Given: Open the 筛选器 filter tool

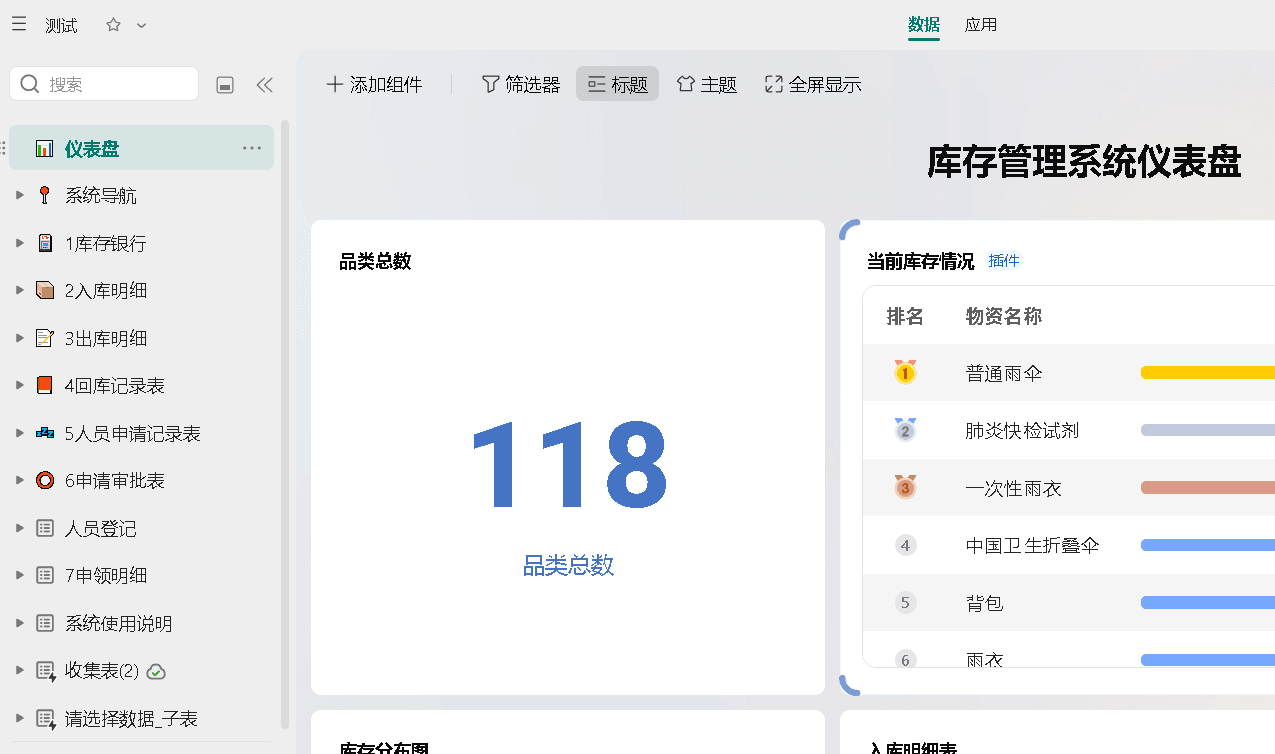Looking at the screenshot, I should point(521,85).
